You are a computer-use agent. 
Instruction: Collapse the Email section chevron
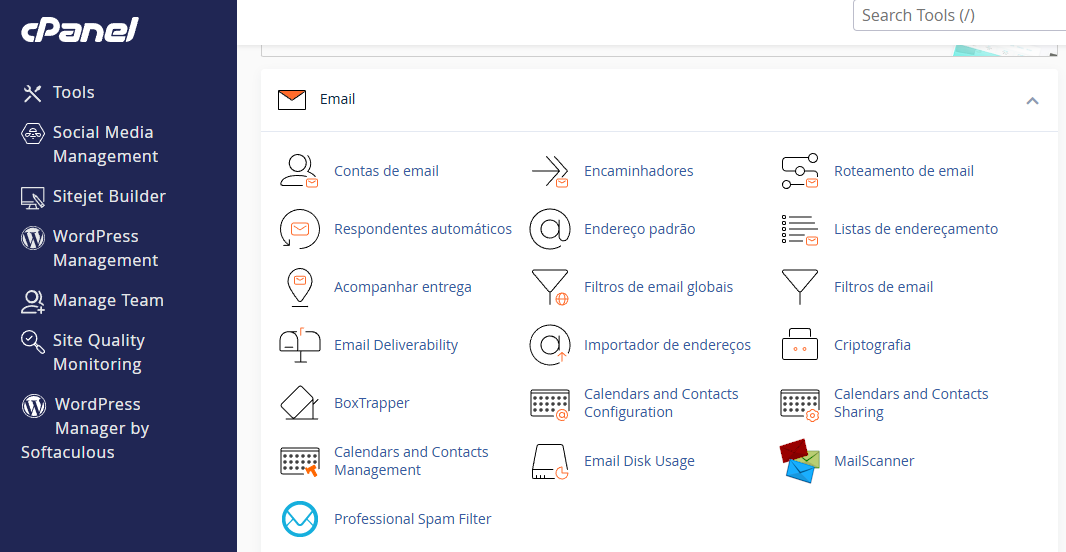pyautogui.click(x=1032, y=100)
